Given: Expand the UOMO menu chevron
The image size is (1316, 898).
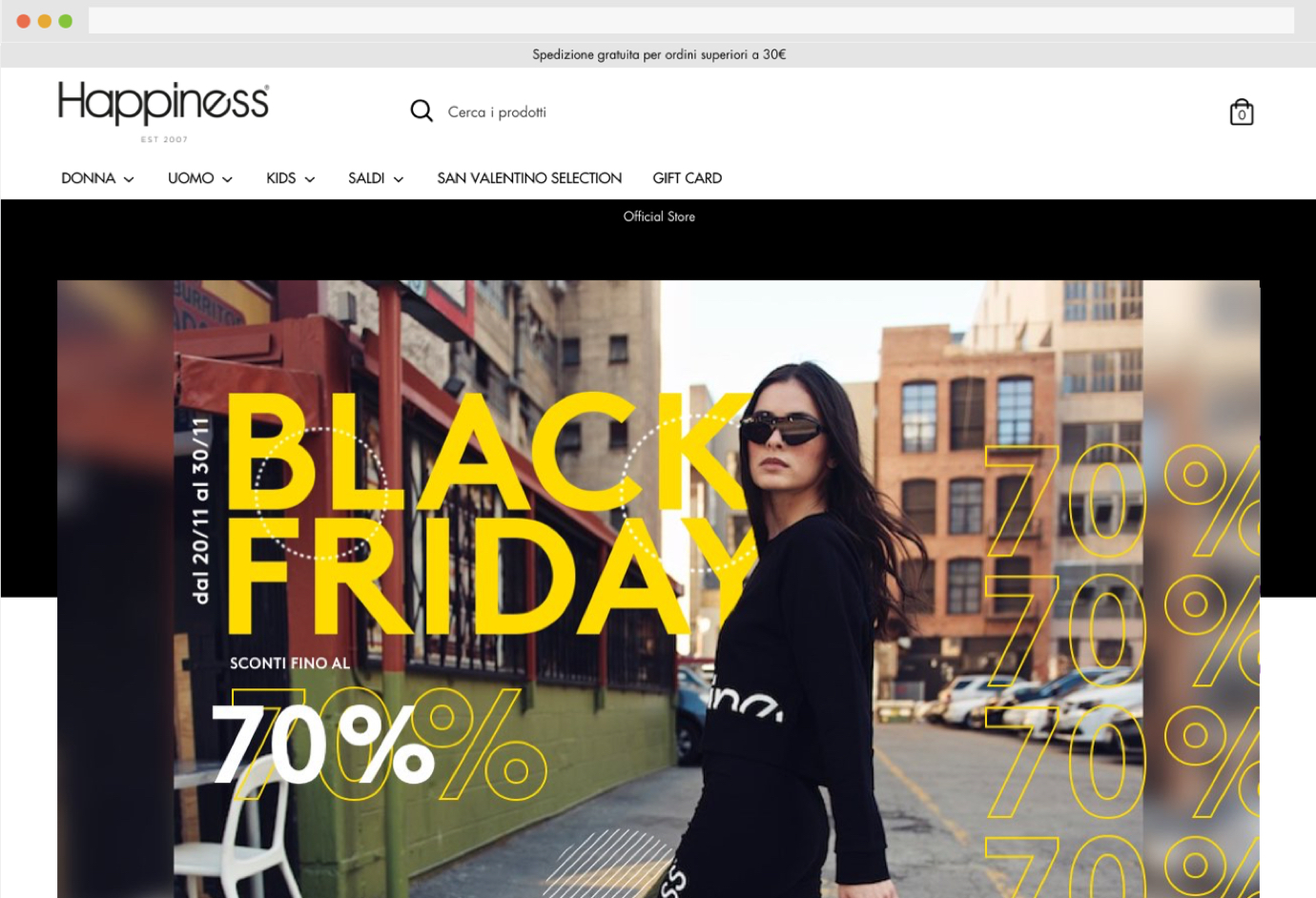Looking at the screenshot, I should [227, 179].
